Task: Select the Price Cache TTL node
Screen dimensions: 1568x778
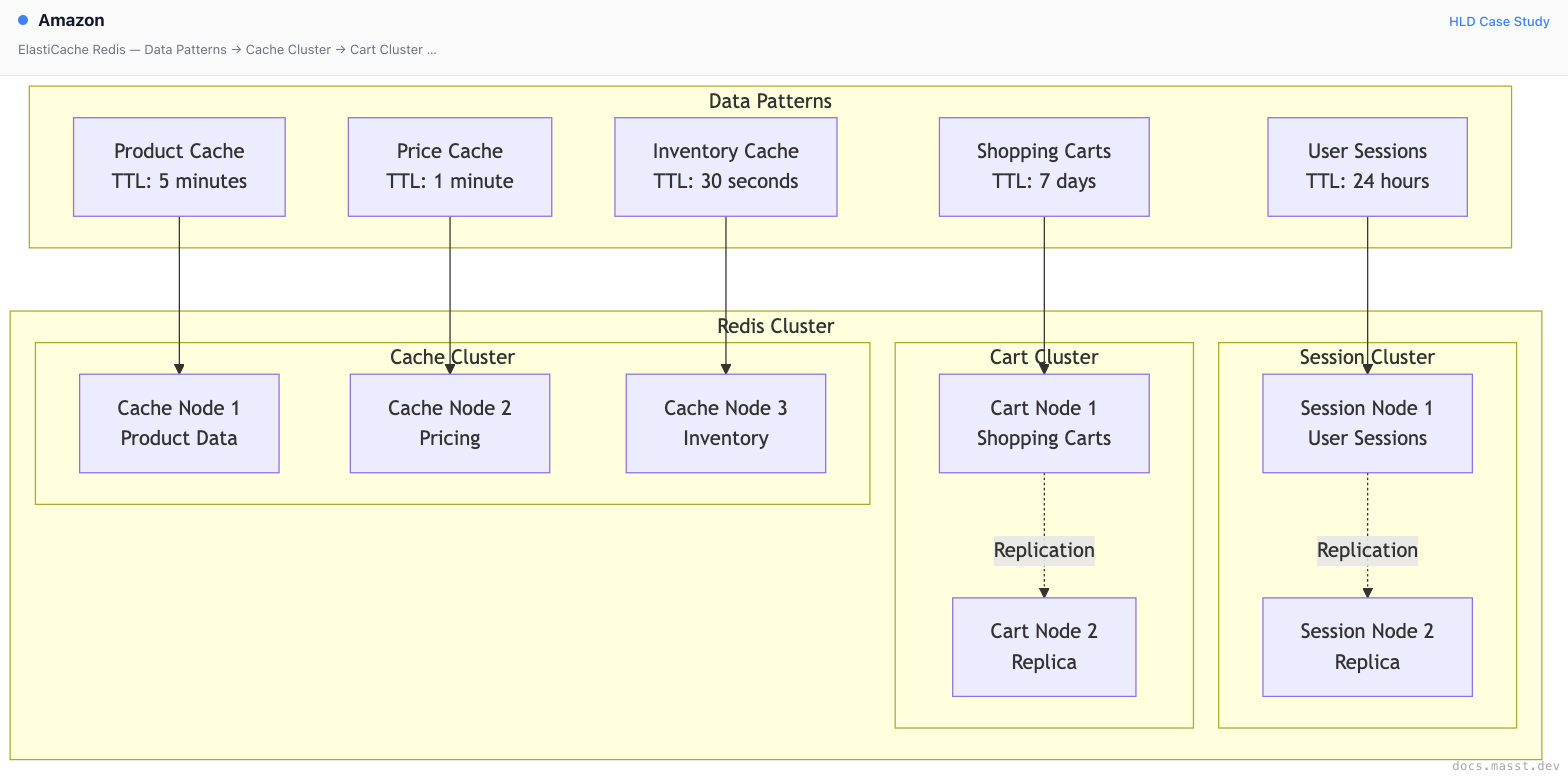Action: [x=450, y=167]
